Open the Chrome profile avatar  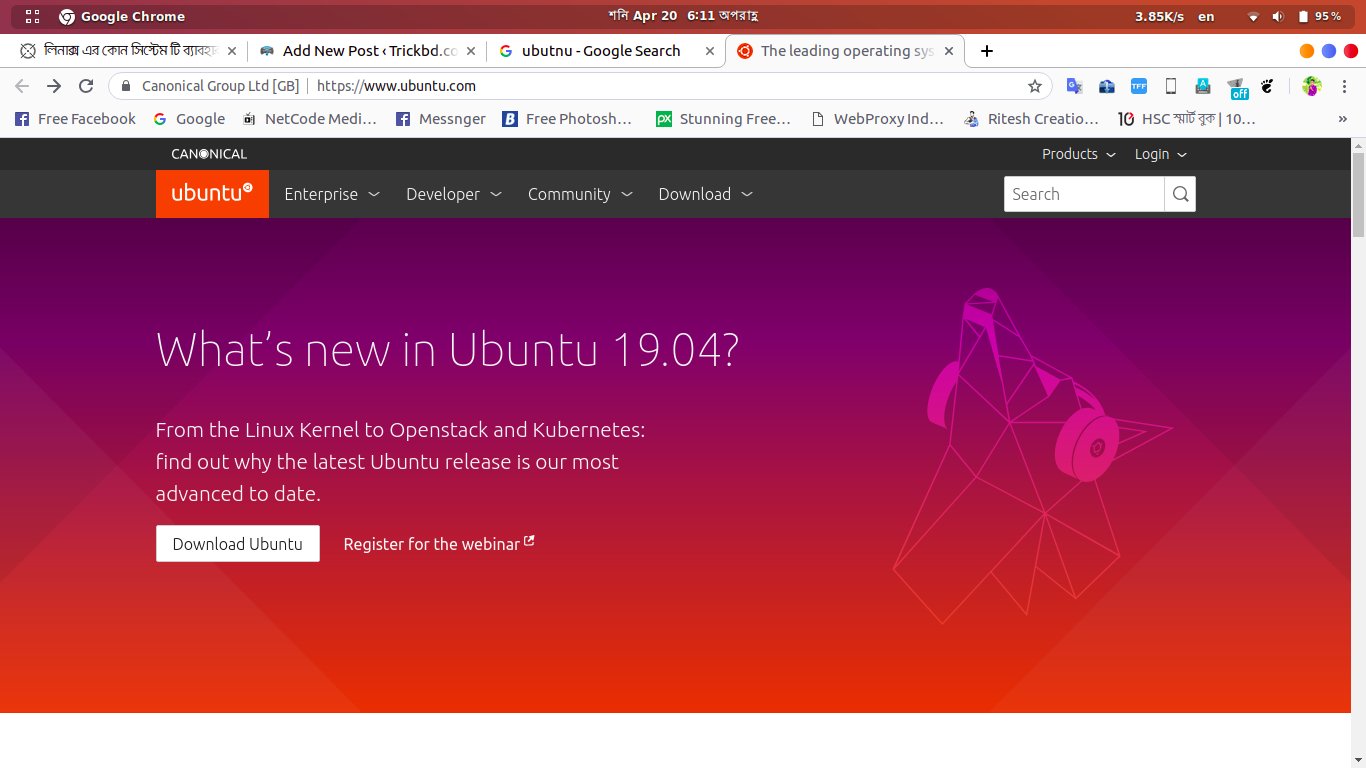[x=1312, y=86]
